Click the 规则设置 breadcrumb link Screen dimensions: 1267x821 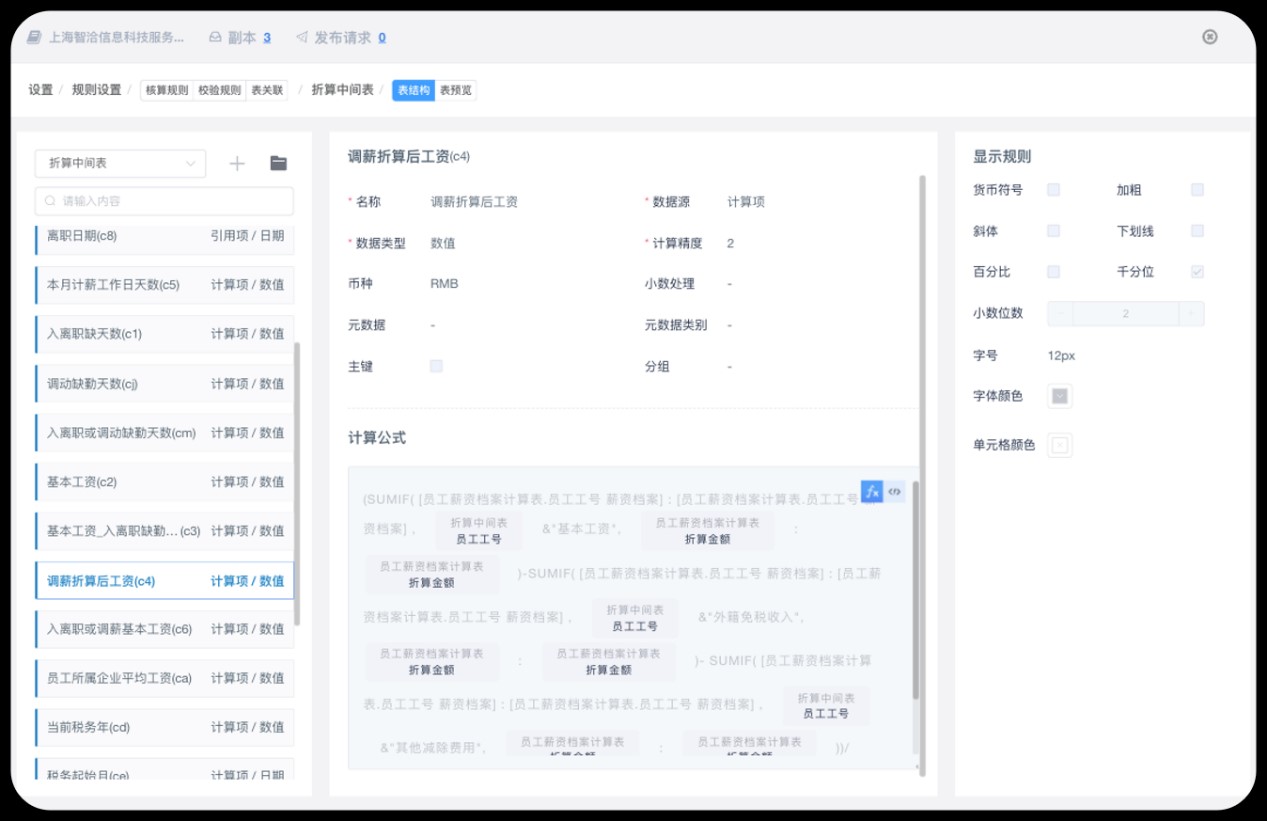(96, 90)
